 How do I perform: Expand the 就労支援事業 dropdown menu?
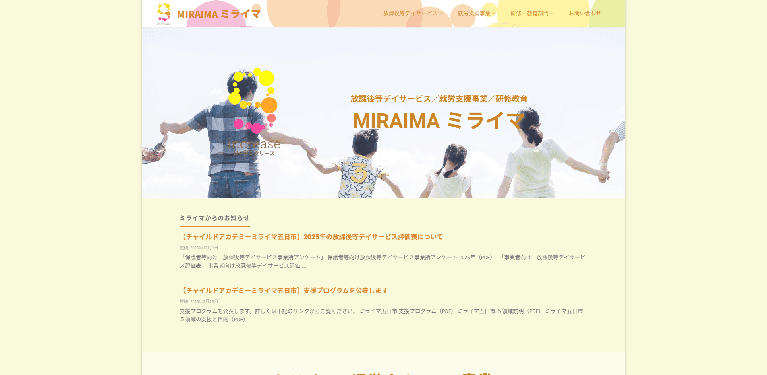[x=476, y=14]
